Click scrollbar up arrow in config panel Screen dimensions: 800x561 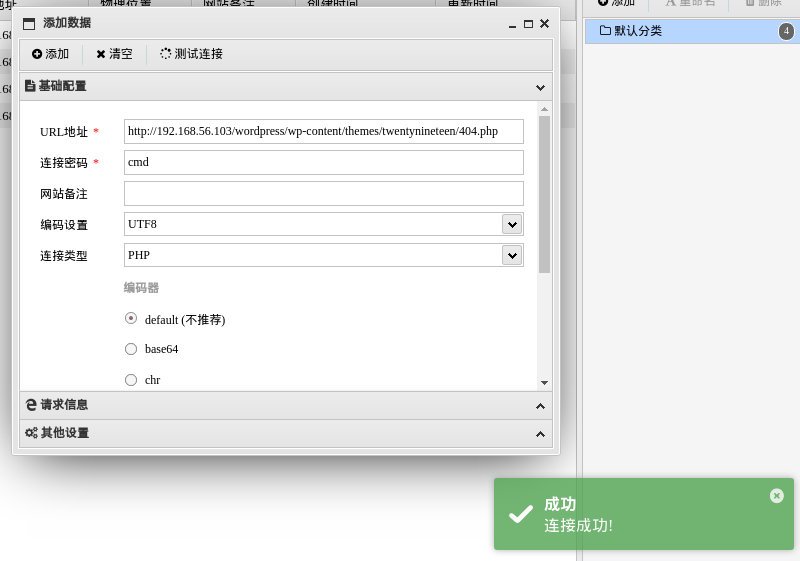coord(544,109)
